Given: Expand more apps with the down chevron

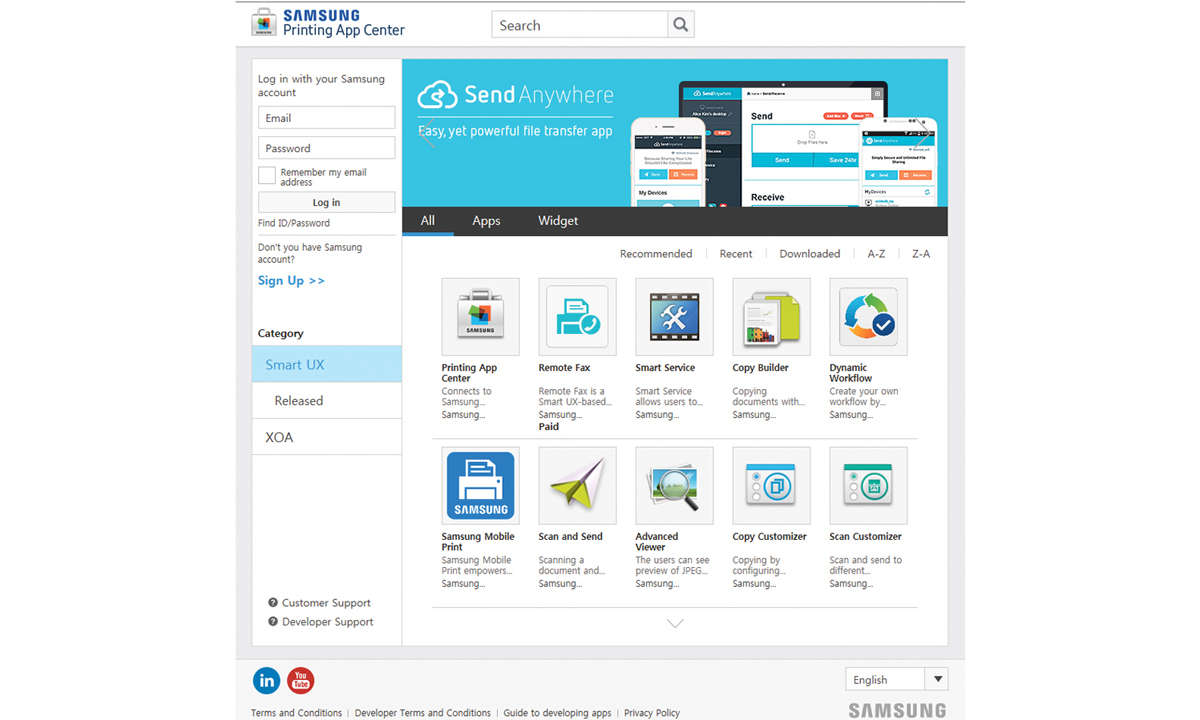Looking at the screenshot, I should click(x=675, y=623).
